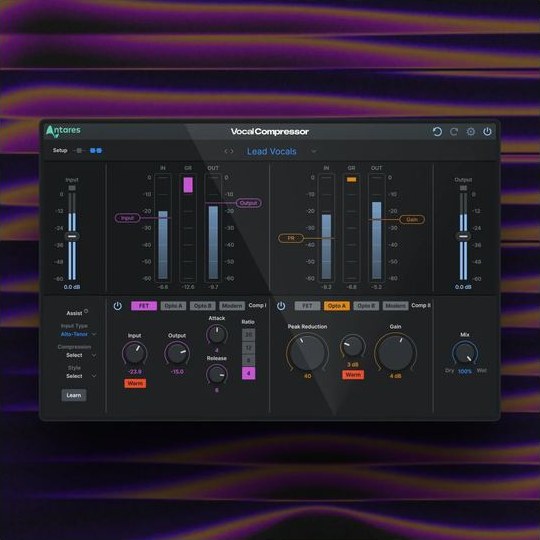Click Peak Reduction value 40
The image size is (540, 540).
click(308, 376)
